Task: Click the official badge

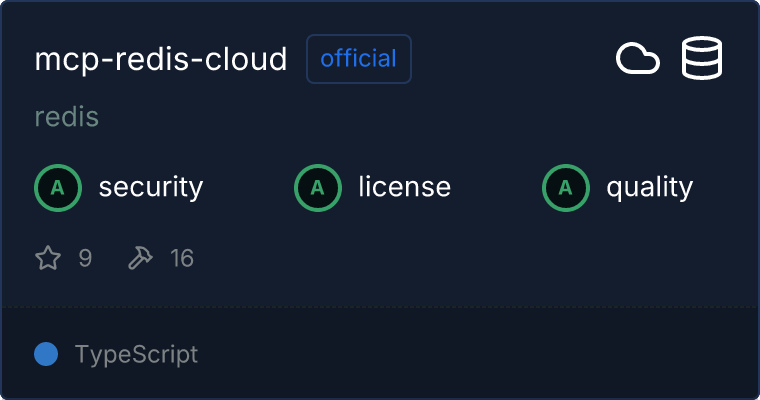Action: pos(358,59)
